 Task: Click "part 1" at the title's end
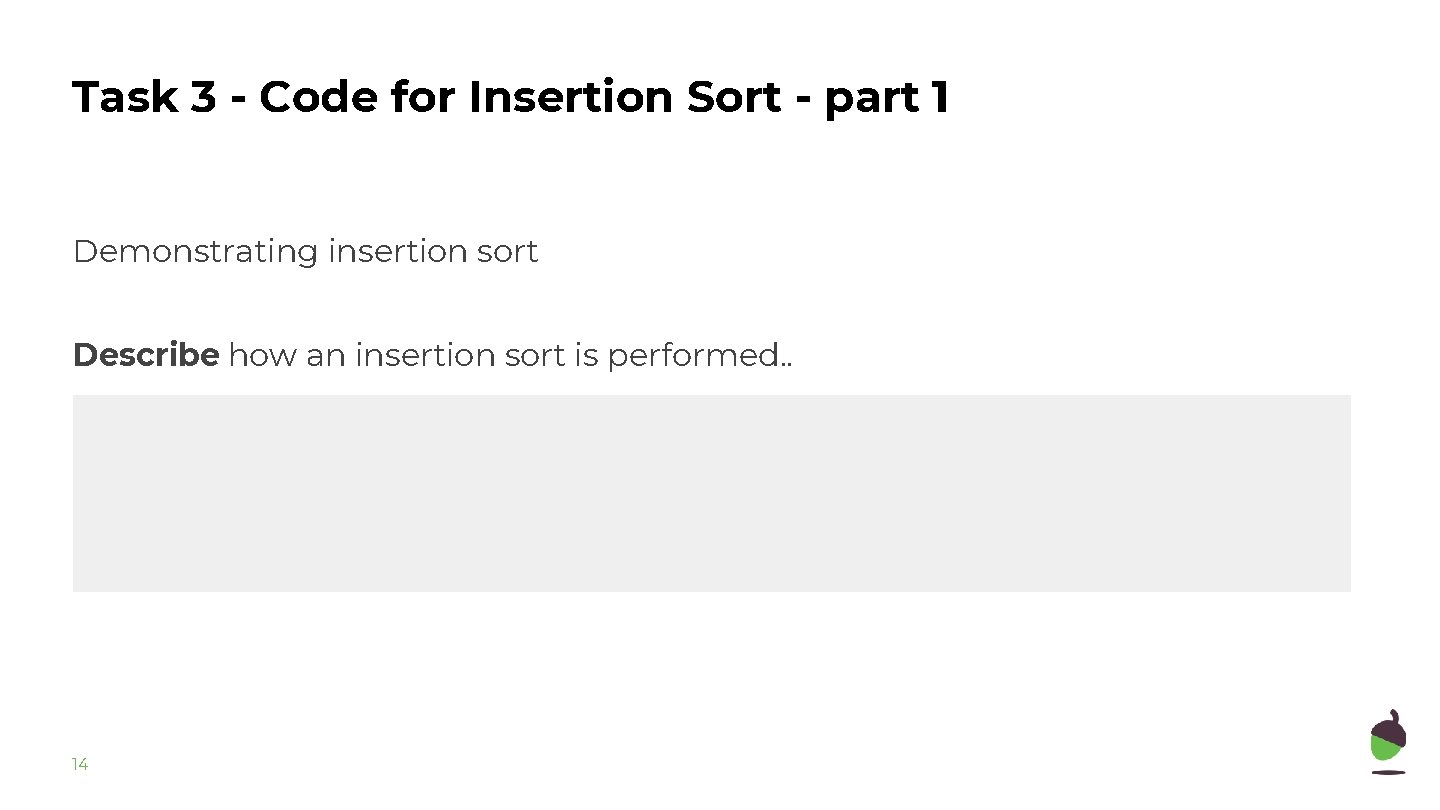pos(886,98)
